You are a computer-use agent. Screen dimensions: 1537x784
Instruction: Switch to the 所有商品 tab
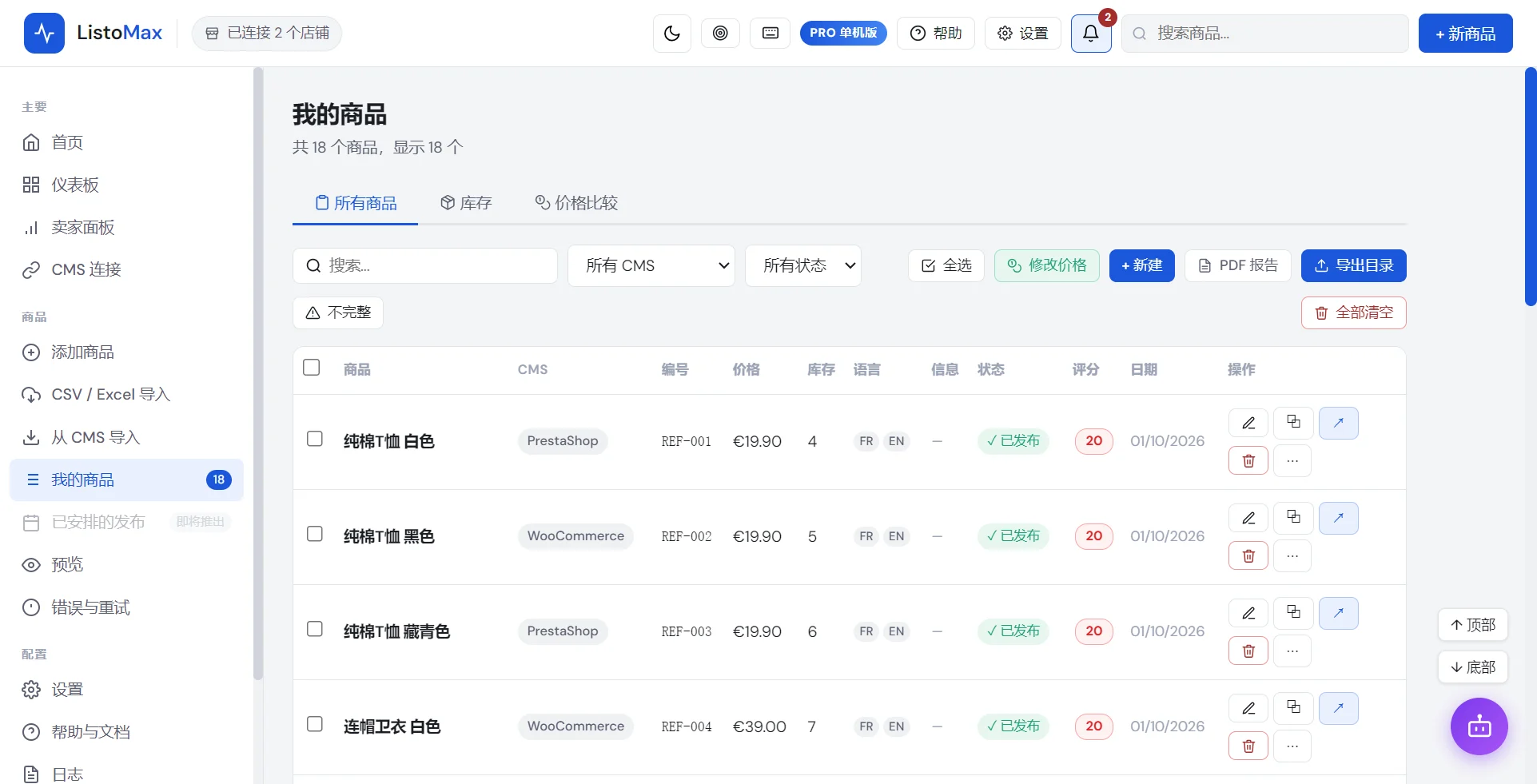356,203
